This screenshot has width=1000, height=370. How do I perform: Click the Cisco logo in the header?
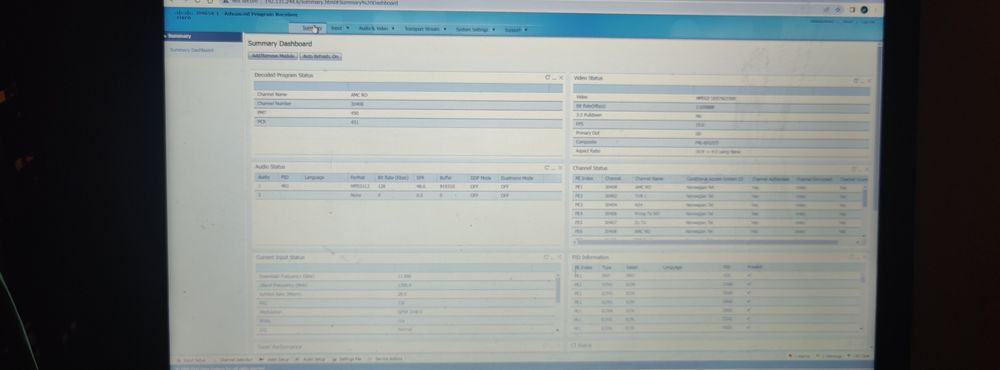(x=184, y=15)
